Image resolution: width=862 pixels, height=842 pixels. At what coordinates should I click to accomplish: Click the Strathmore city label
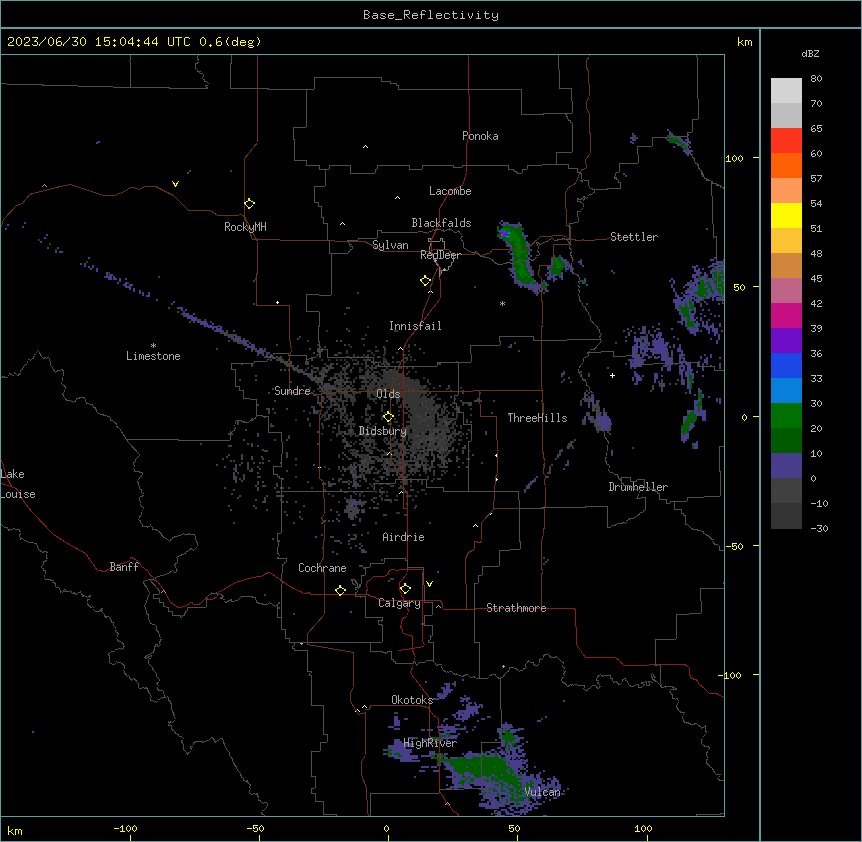[516, 608]
